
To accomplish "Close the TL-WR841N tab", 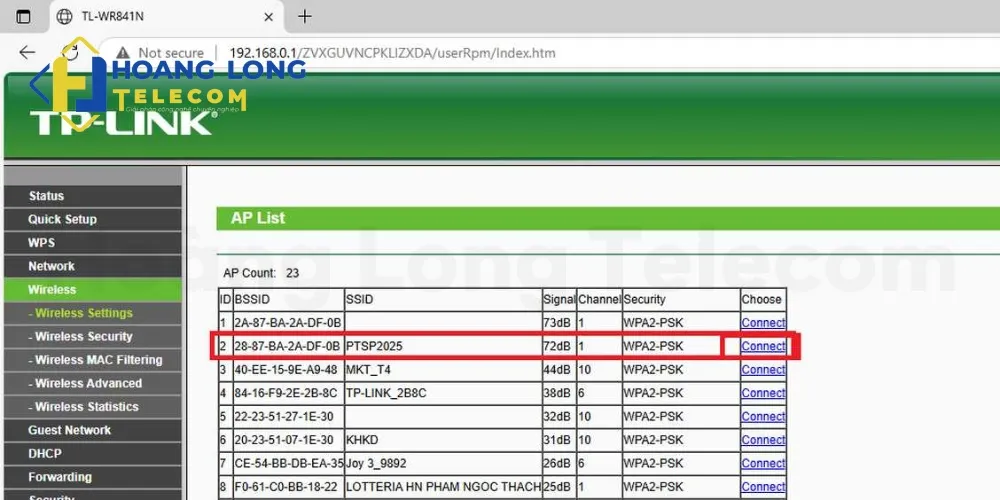I will coord(268,17).
